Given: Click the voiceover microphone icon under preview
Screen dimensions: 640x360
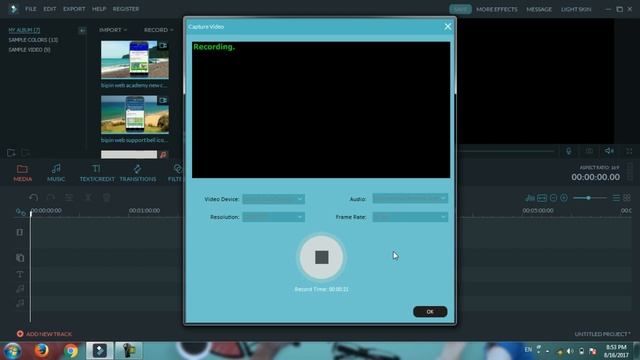Looking at the screenshot, I should (x=569, y=151).
